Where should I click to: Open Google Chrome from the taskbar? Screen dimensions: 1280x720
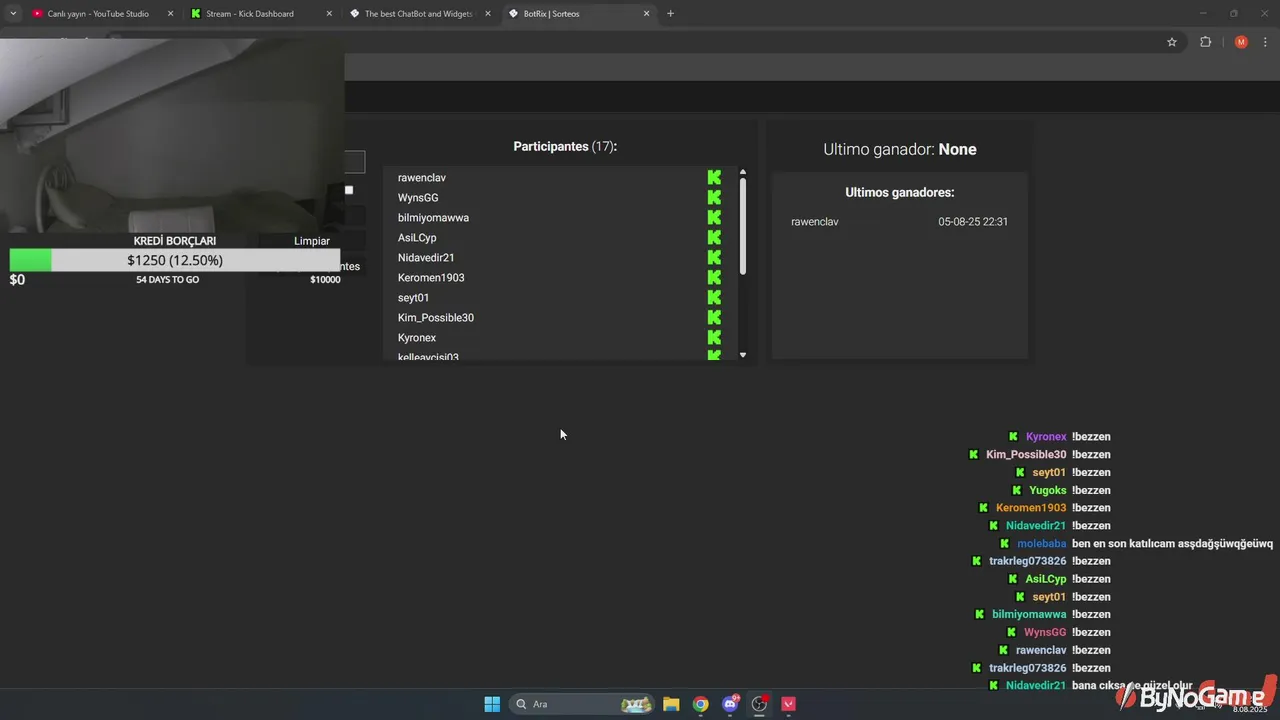coord(701,704)
